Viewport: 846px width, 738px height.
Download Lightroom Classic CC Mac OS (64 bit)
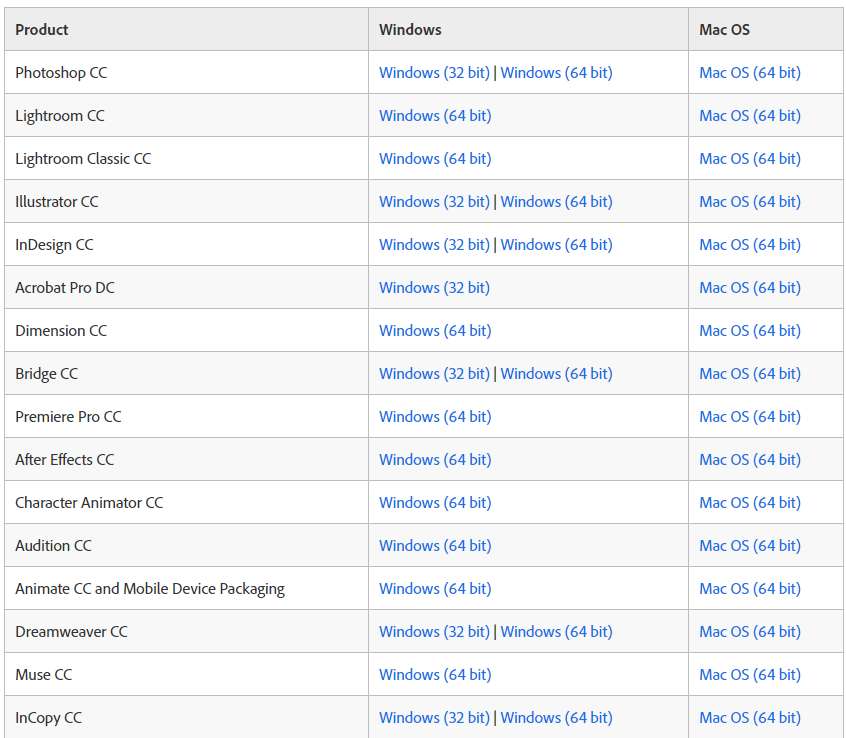click(750, 159)
